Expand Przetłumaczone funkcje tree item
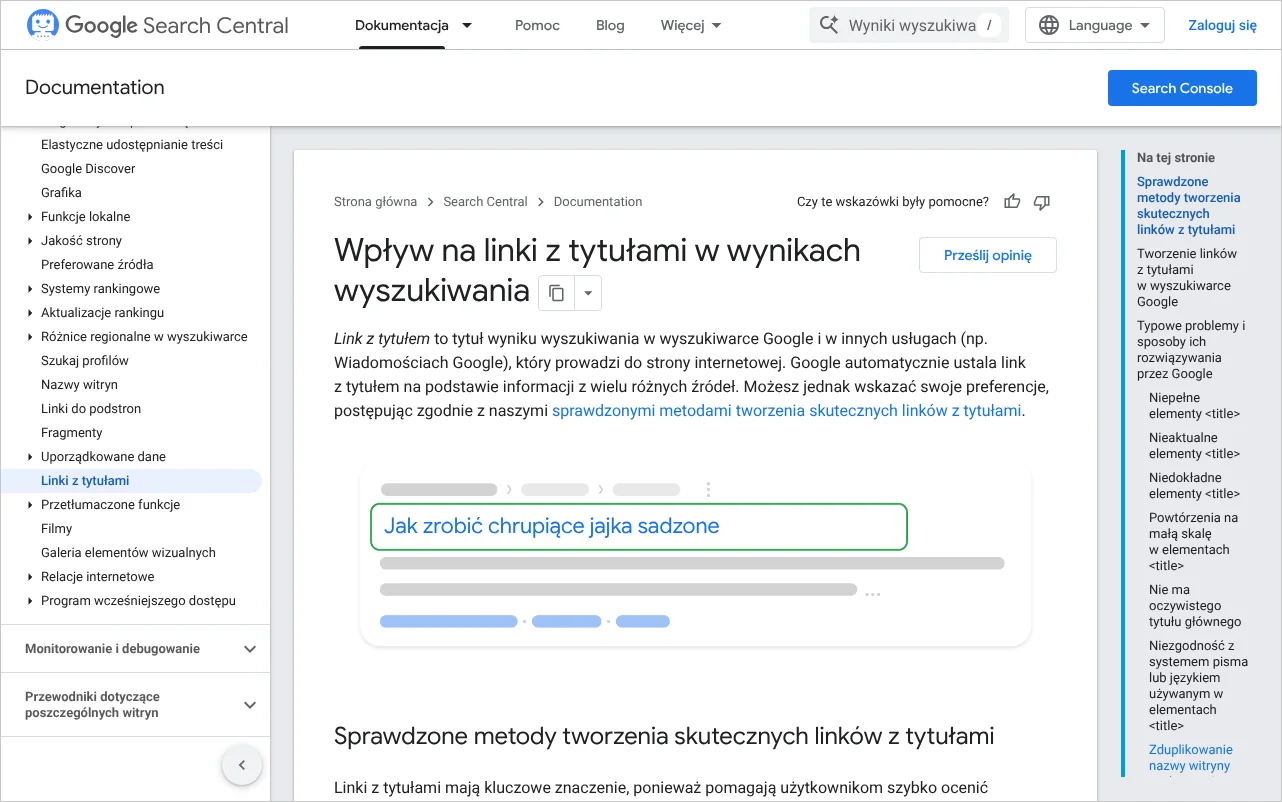The width and height of the screenshot is (1282, 802). pyautogui.click(x=30, y=505)
